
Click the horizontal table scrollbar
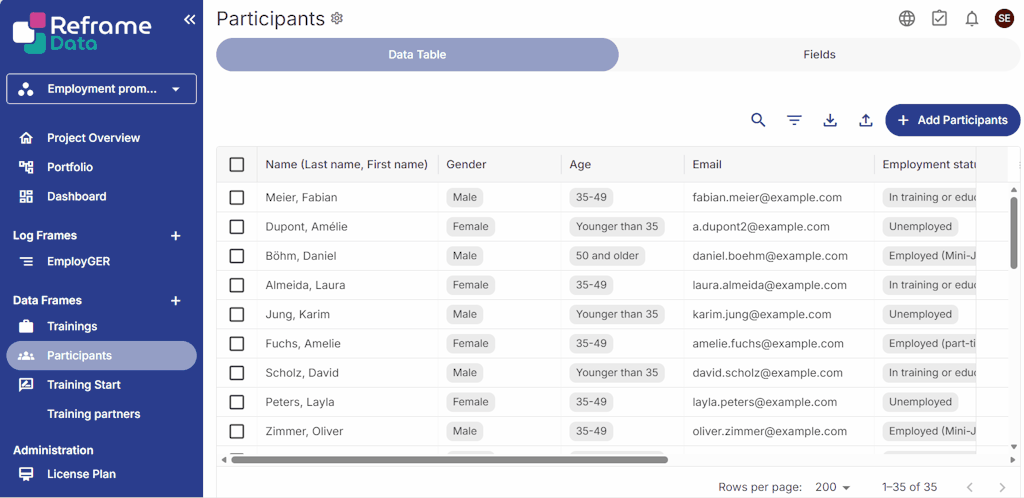click(x=449, y=460)
